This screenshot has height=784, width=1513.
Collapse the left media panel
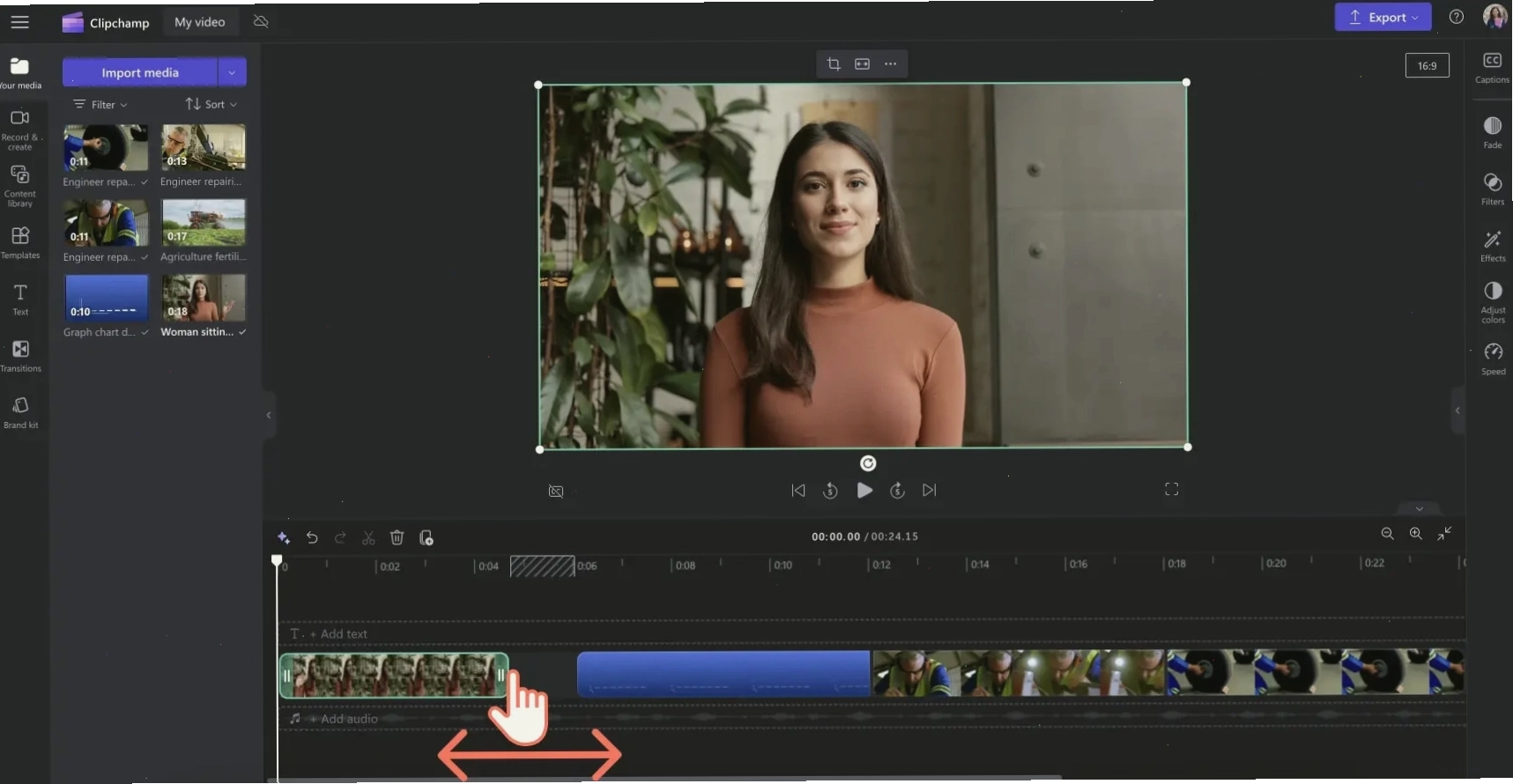point(269,415)
